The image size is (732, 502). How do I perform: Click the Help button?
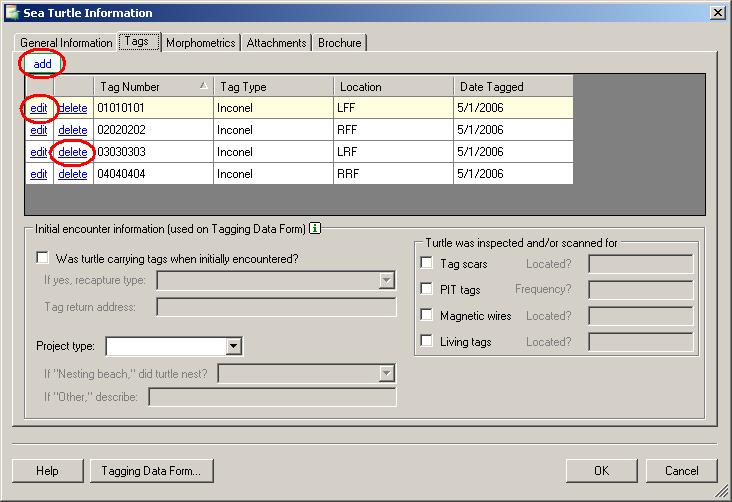click(x=47, y=470)
